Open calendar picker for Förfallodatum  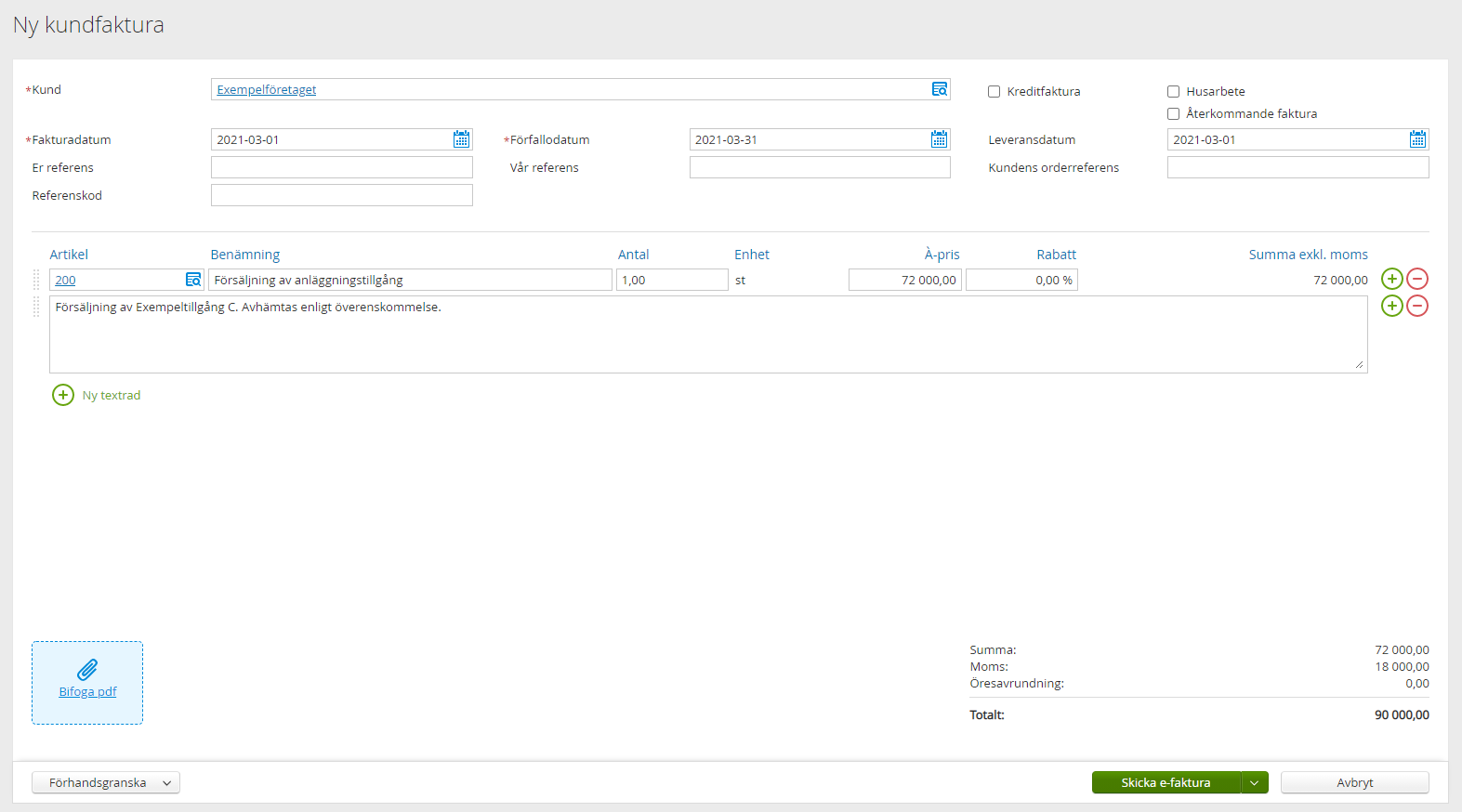coord(940,139)
